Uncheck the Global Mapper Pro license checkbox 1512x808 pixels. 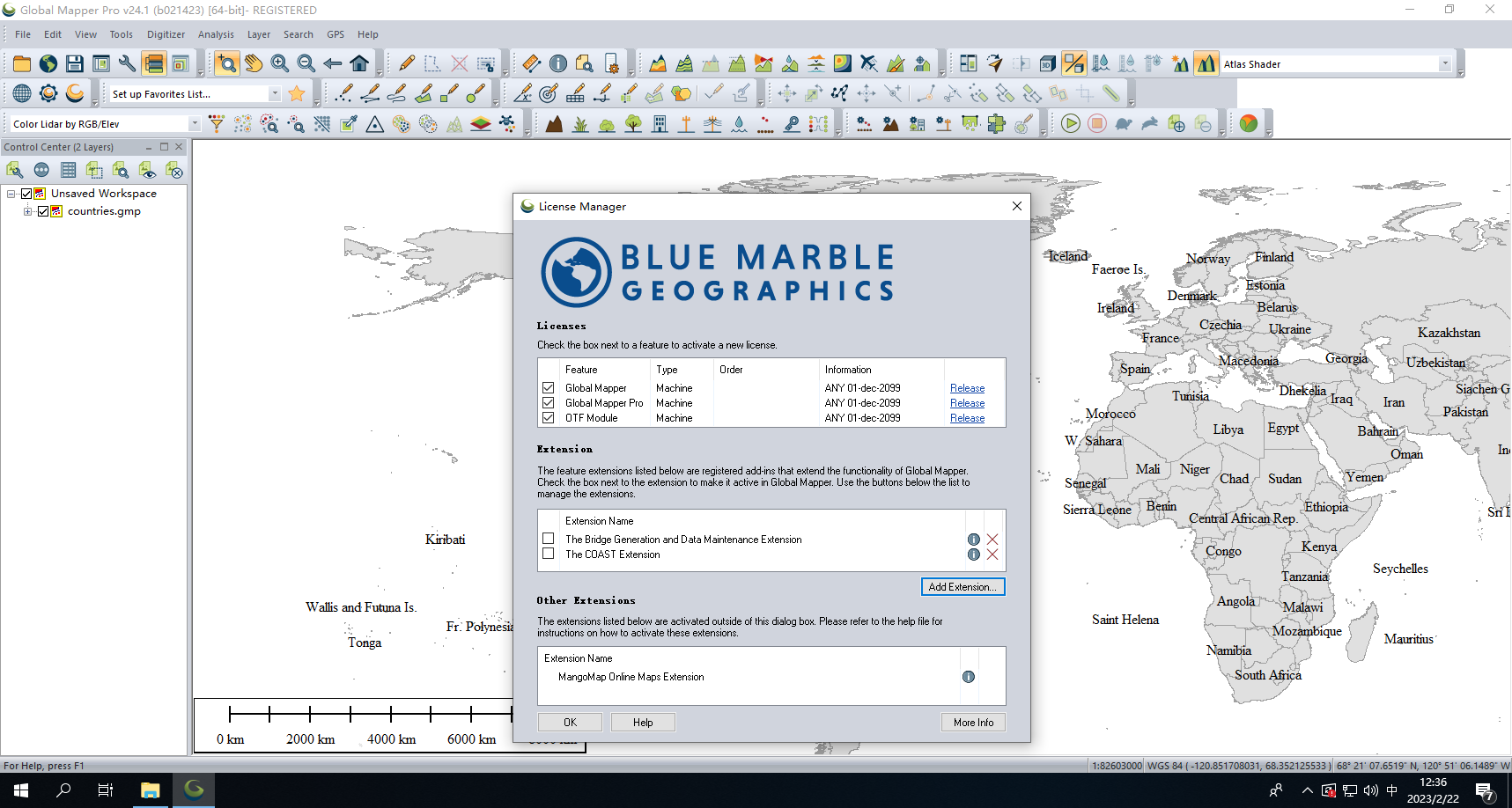549,402
